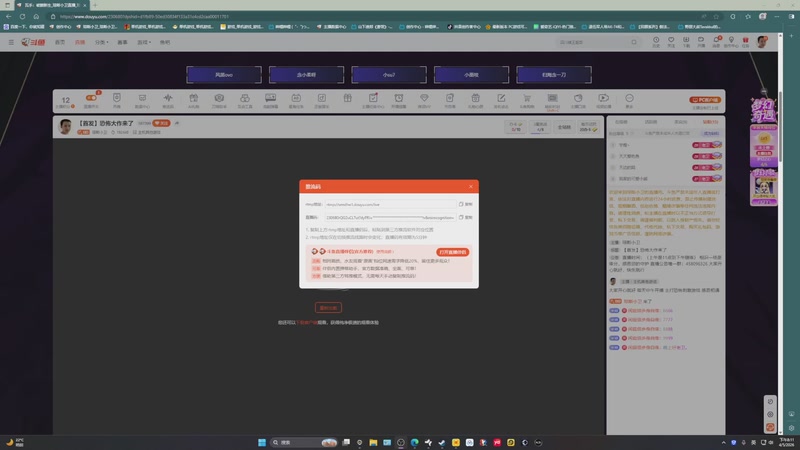Select the 扫地生一刀 banner button
Image resolution: width=800 pixels, height=450 pixels.
pyautogui.click(x=554, y=74)
